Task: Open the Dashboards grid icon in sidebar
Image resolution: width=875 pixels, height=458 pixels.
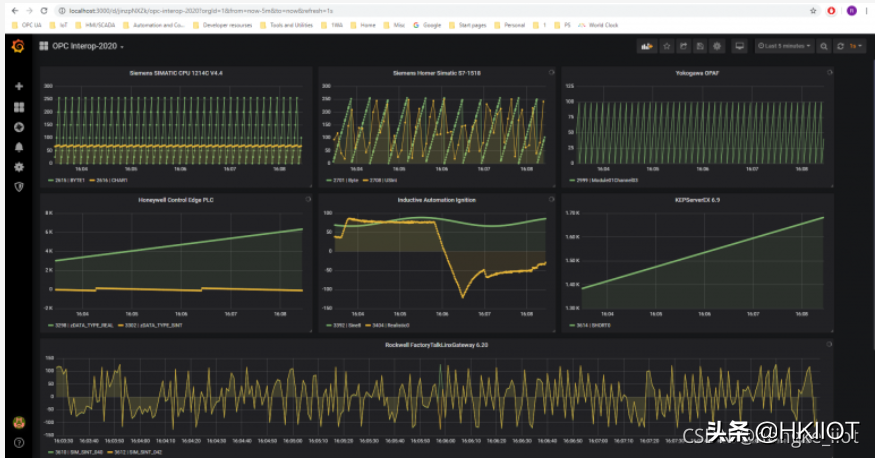Action: pos(19,107)
